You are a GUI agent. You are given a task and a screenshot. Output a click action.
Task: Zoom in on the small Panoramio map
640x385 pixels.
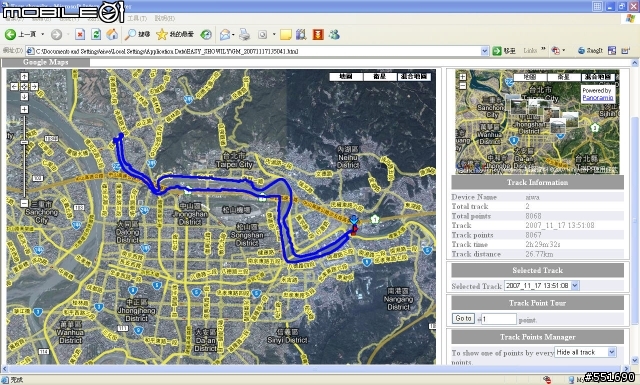click(x=462, y=77)
